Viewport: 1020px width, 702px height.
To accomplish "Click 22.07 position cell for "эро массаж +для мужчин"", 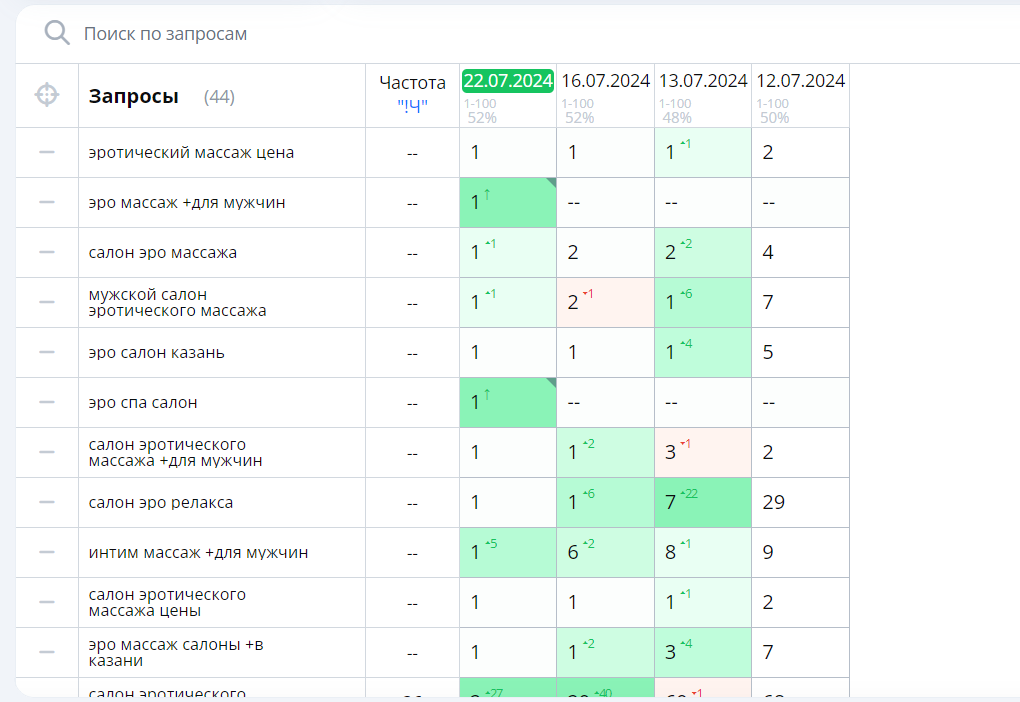I will click(508, 202).
